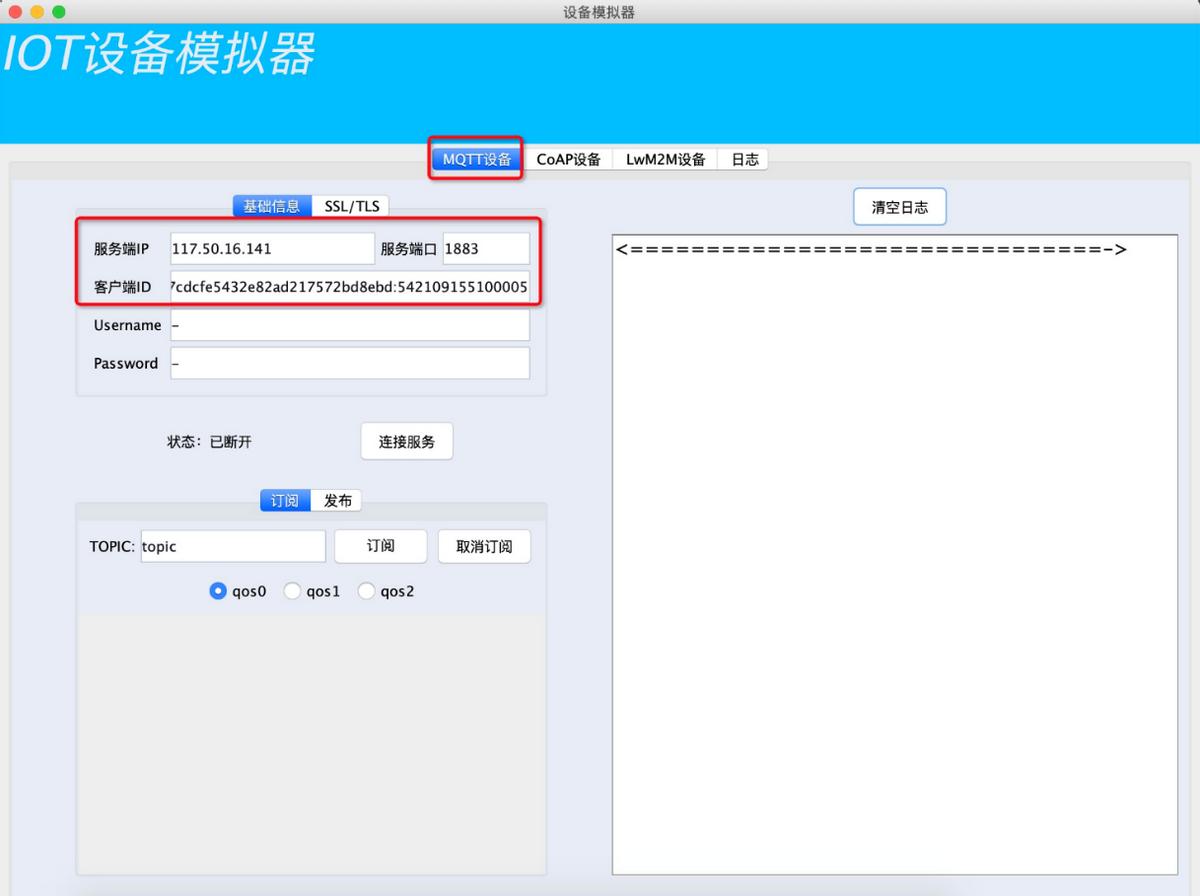
Task: Click the 订阅 subscribe button
Action: (381, 546)
